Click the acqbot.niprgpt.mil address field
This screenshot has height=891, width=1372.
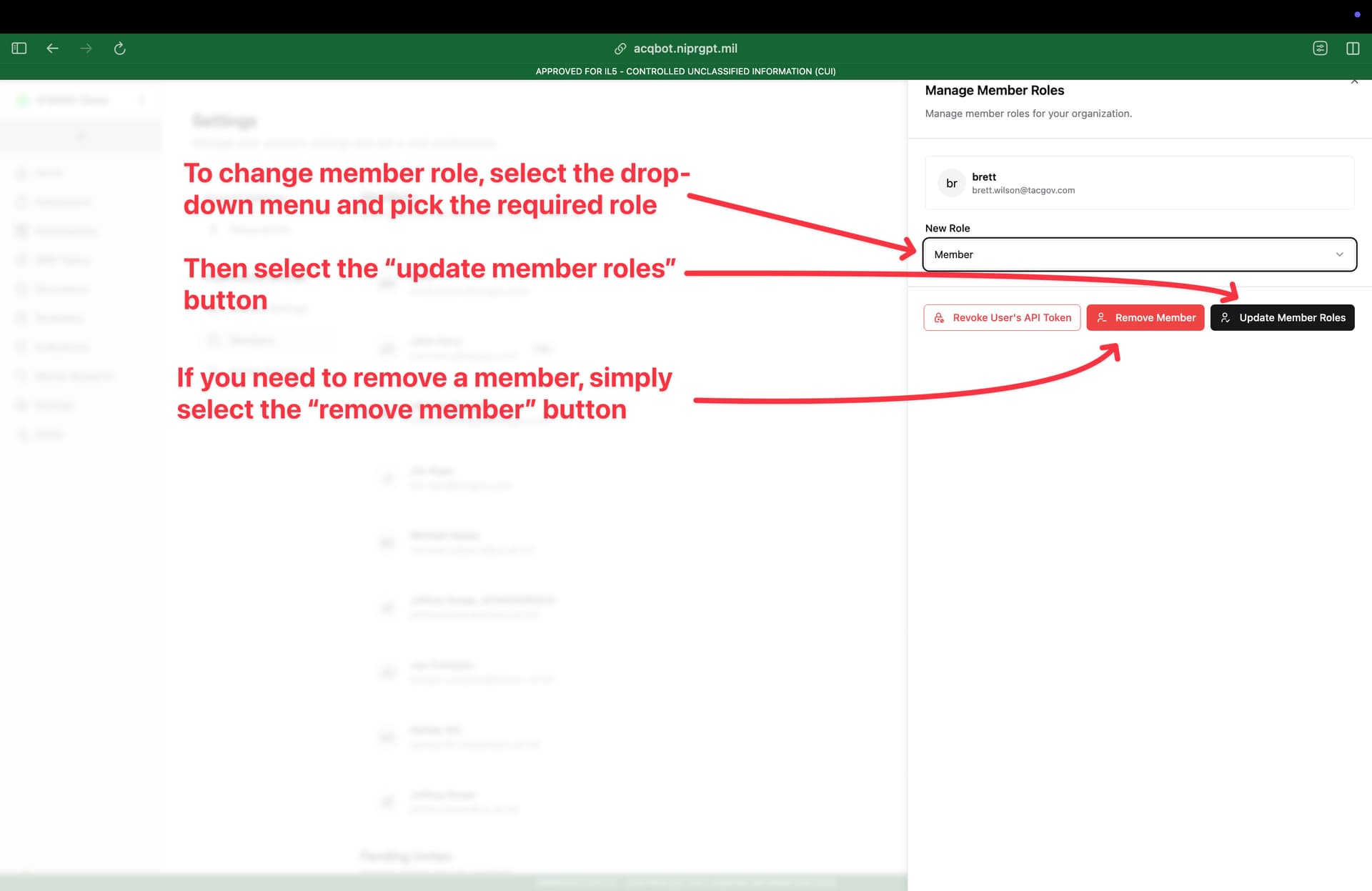pos(685,49)
